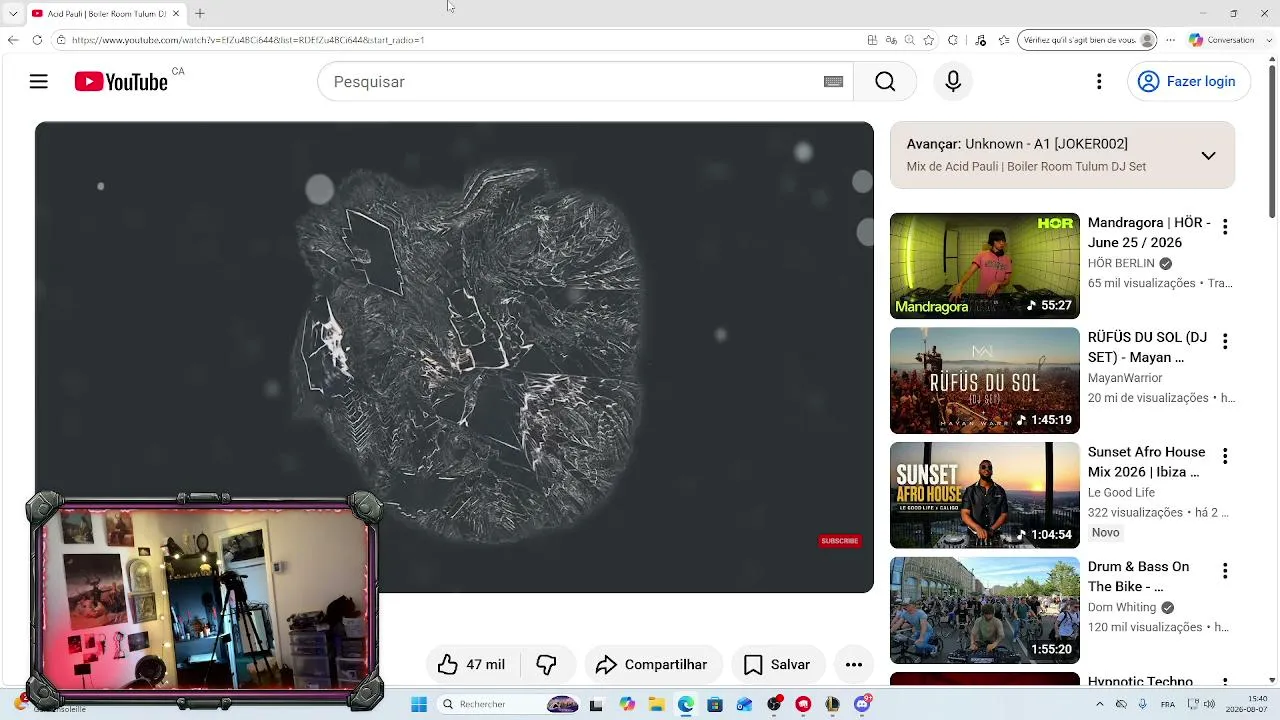Open the taskbar app with 9+ badge

pos(862,704)
